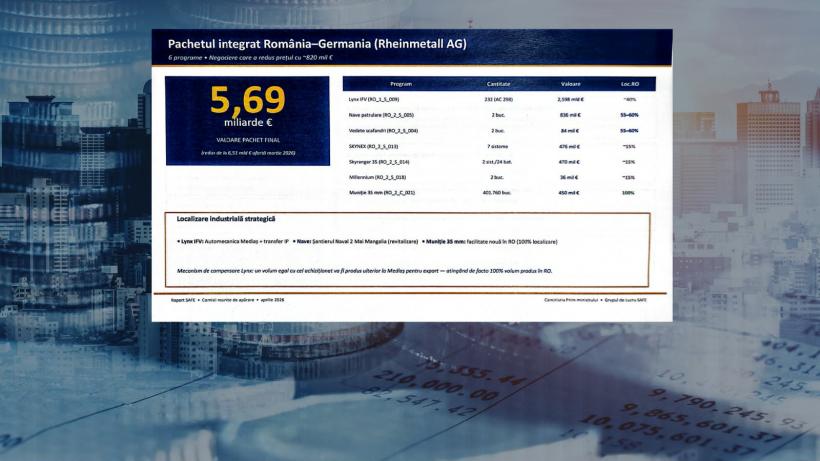This screenshot has width=820, height=461.
Task: Click the 'miliarde €' unit label
Action: coord(247,124)
